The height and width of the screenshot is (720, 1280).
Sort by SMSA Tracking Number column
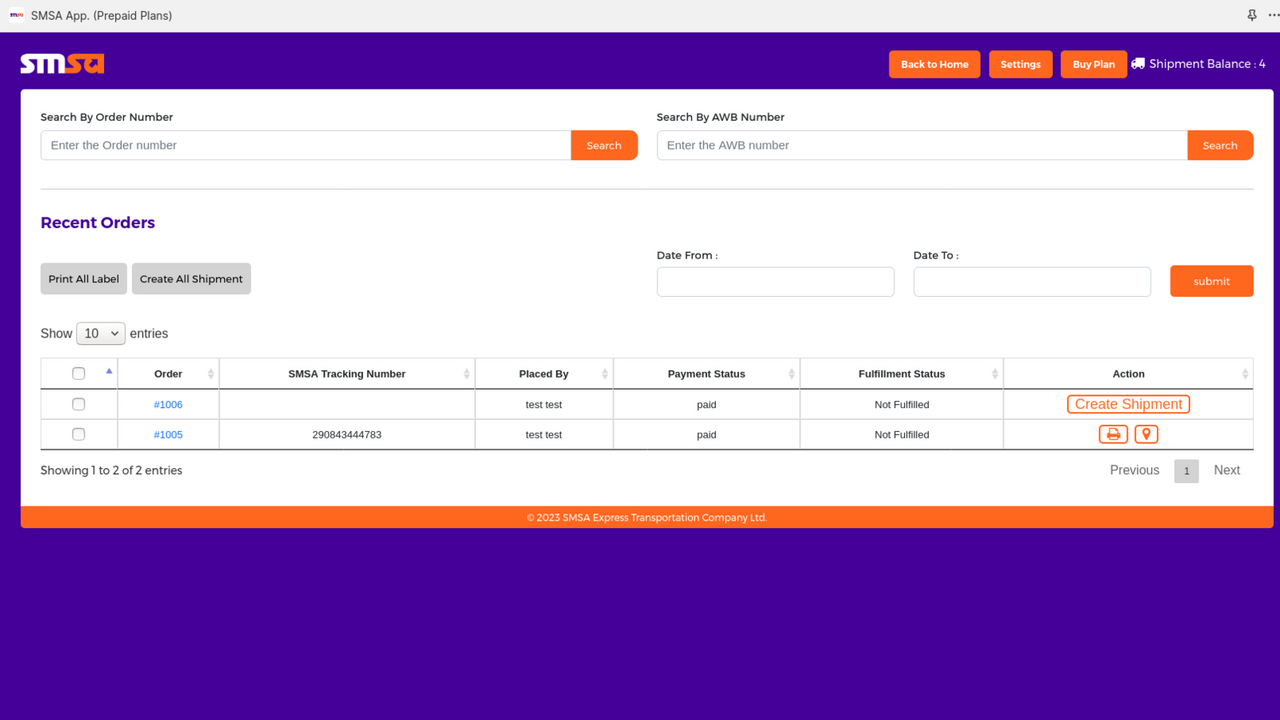[347, 374]
